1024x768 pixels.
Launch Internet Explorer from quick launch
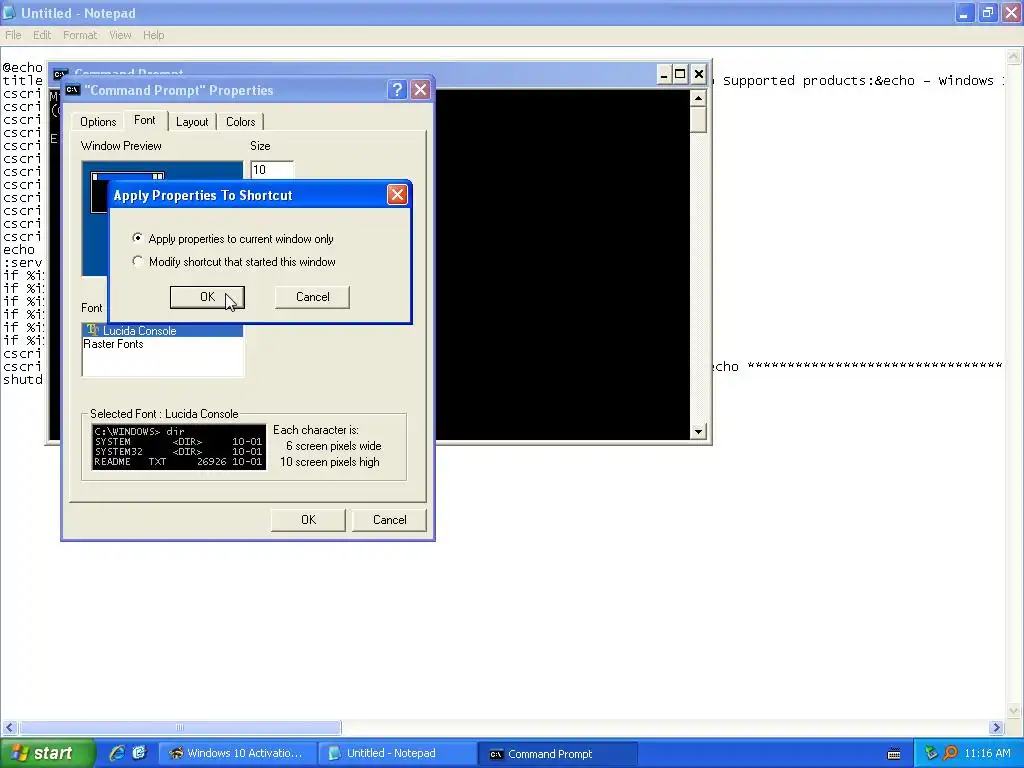coord(117,754)
